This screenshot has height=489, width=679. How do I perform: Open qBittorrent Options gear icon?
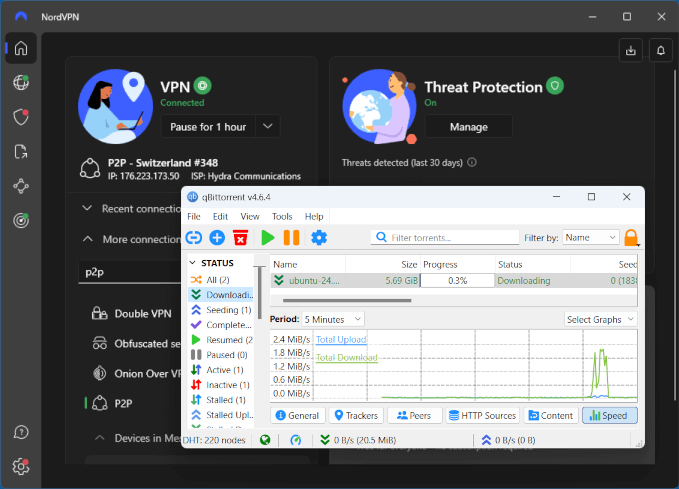(319, 237)
